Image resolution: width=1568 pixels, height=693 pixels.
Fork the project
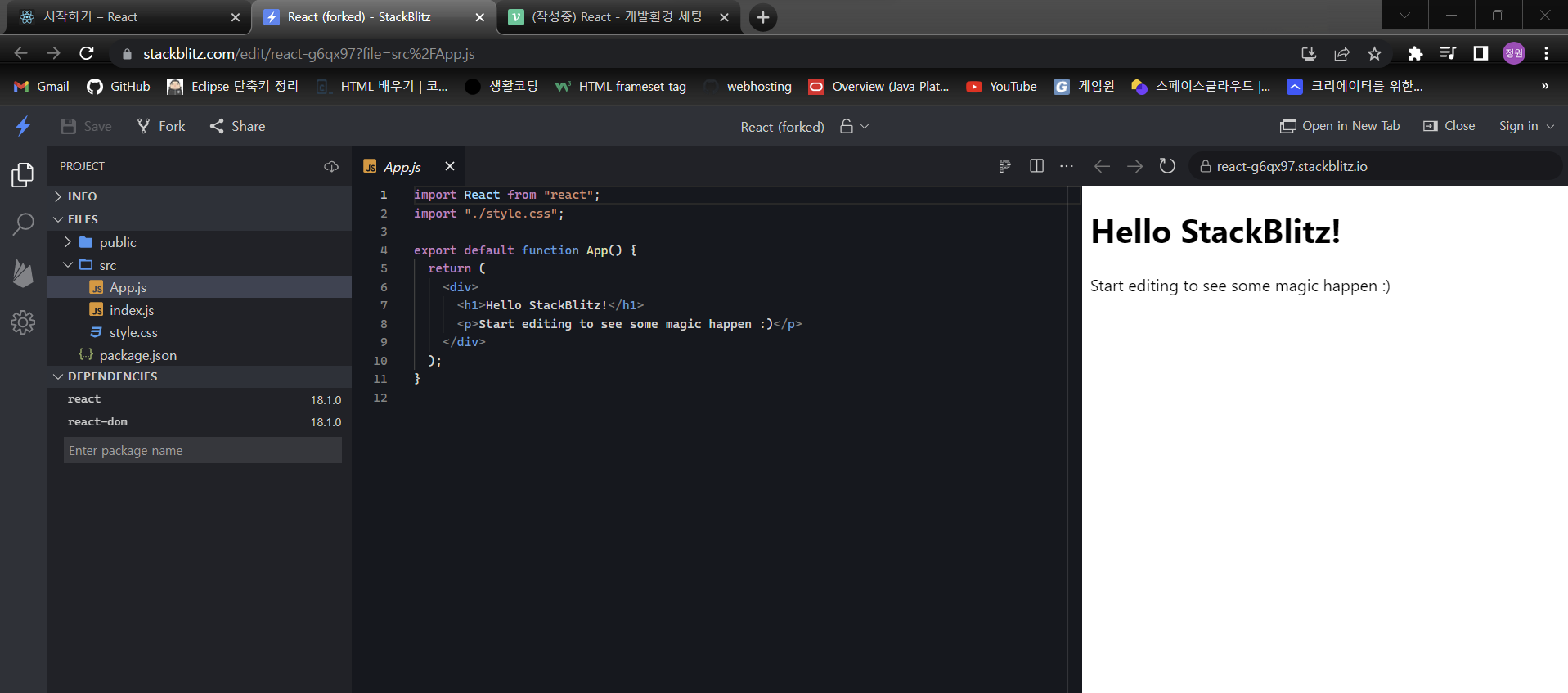coord(161,126)
